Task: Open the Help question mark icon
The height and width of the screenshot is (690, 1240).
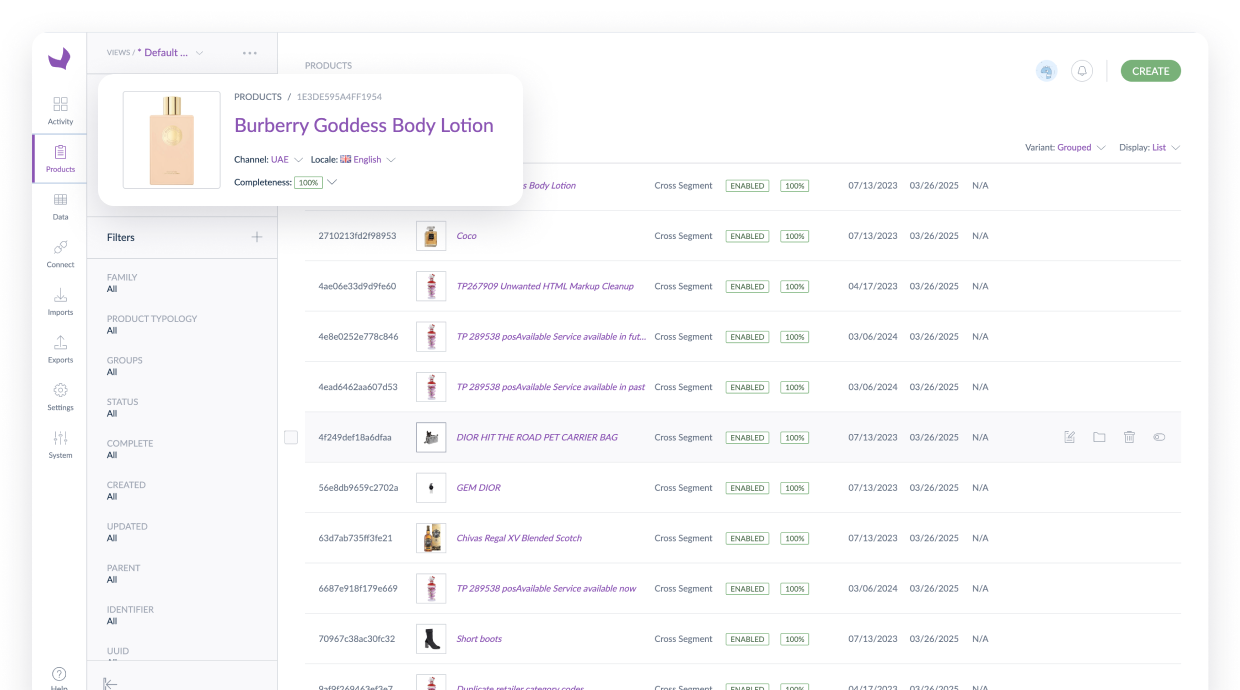Action: coord(59,674)
